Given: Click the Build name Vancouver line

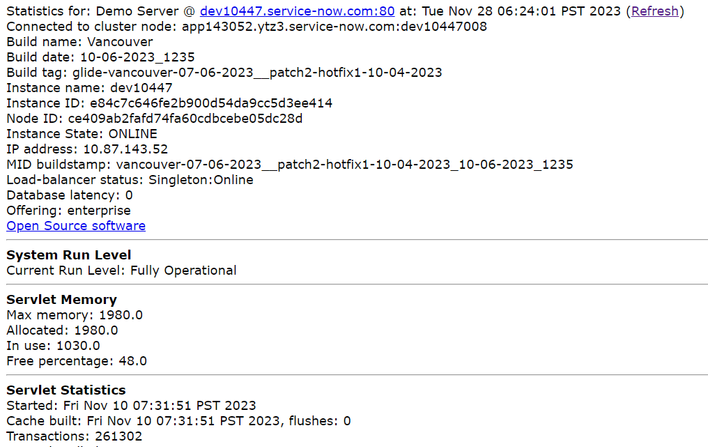Looking at the screenshot, I should click(79, 42).
